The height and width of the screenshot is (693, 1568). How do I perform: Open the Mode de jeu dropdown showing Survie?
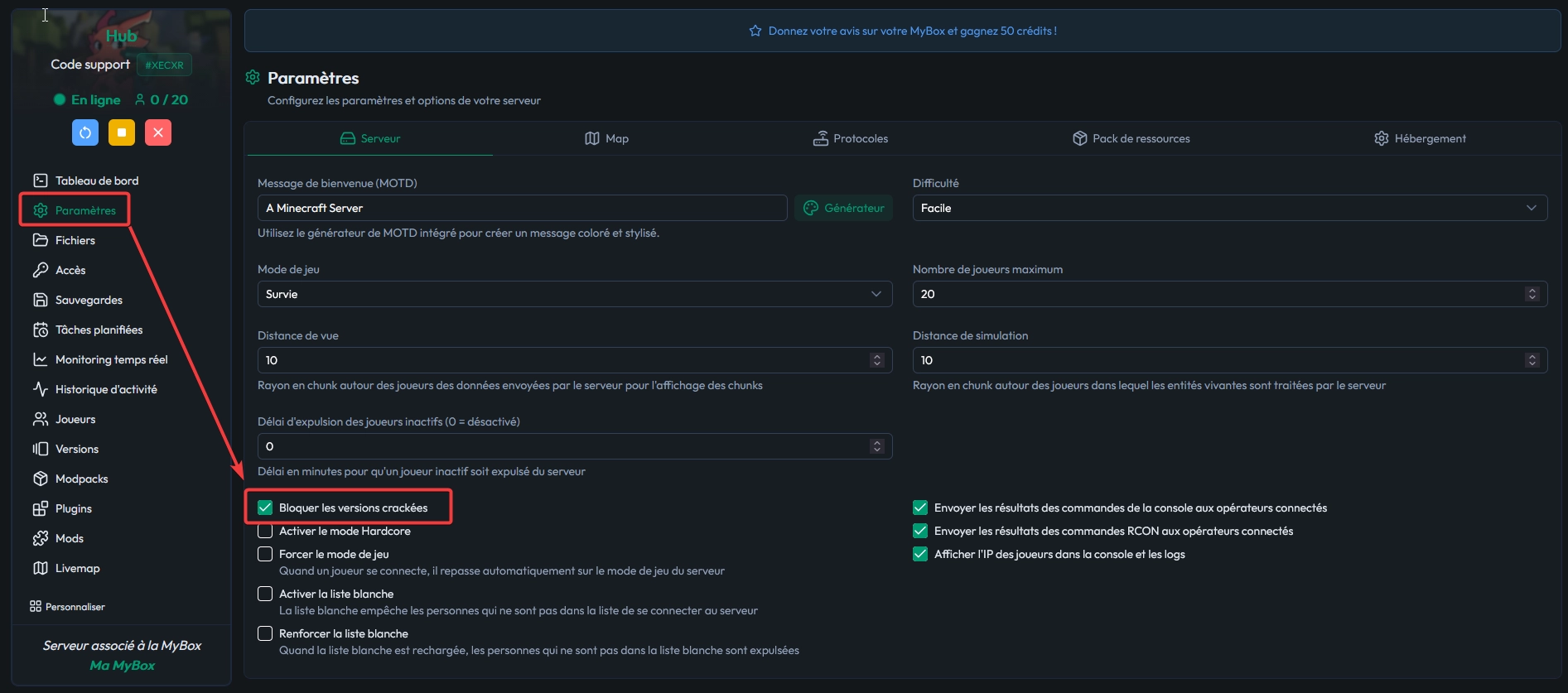[x=575, y=294]
